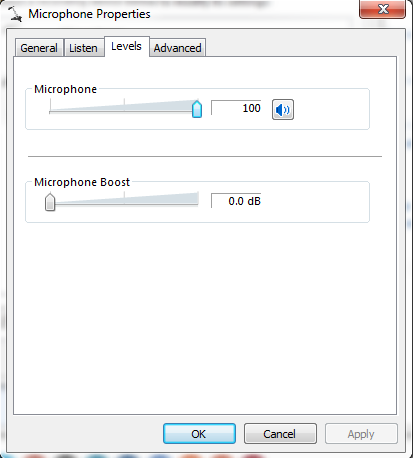Viewport: 413px width, 458px height.
Task: Open the Listen tab
Action: (83, 48)
